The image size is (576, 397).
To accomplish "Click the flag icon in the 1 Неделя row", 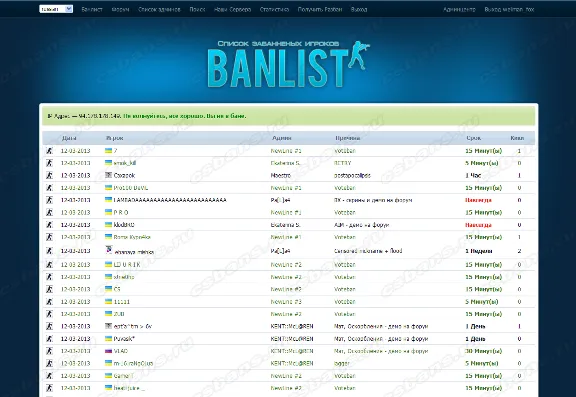I will [109, 250].
